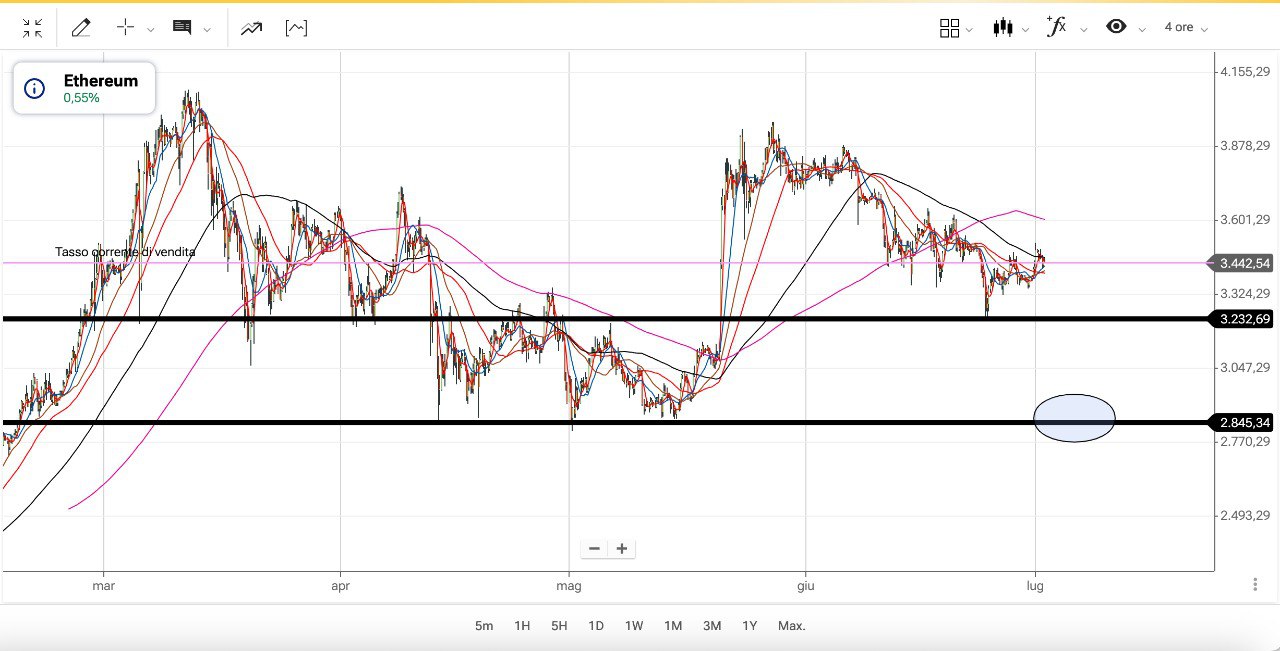Expand the 4 ore timeframe dropdown
Image resolution: width=1280 pixels, height=651 pixels.
pos(1186,28)
